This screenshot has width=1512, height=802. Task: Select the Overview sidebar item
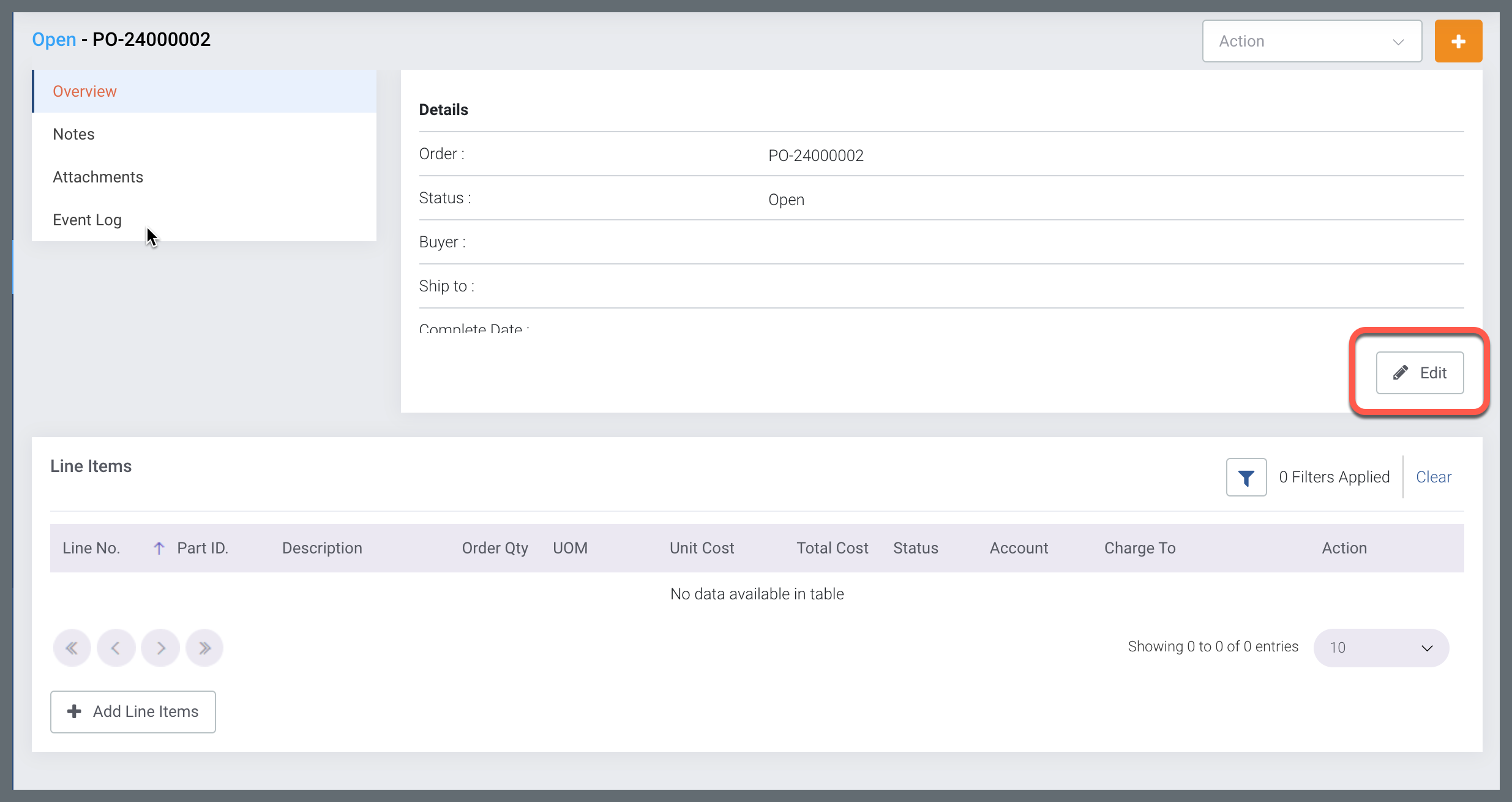pyautogui.click(x=84, y=91)
